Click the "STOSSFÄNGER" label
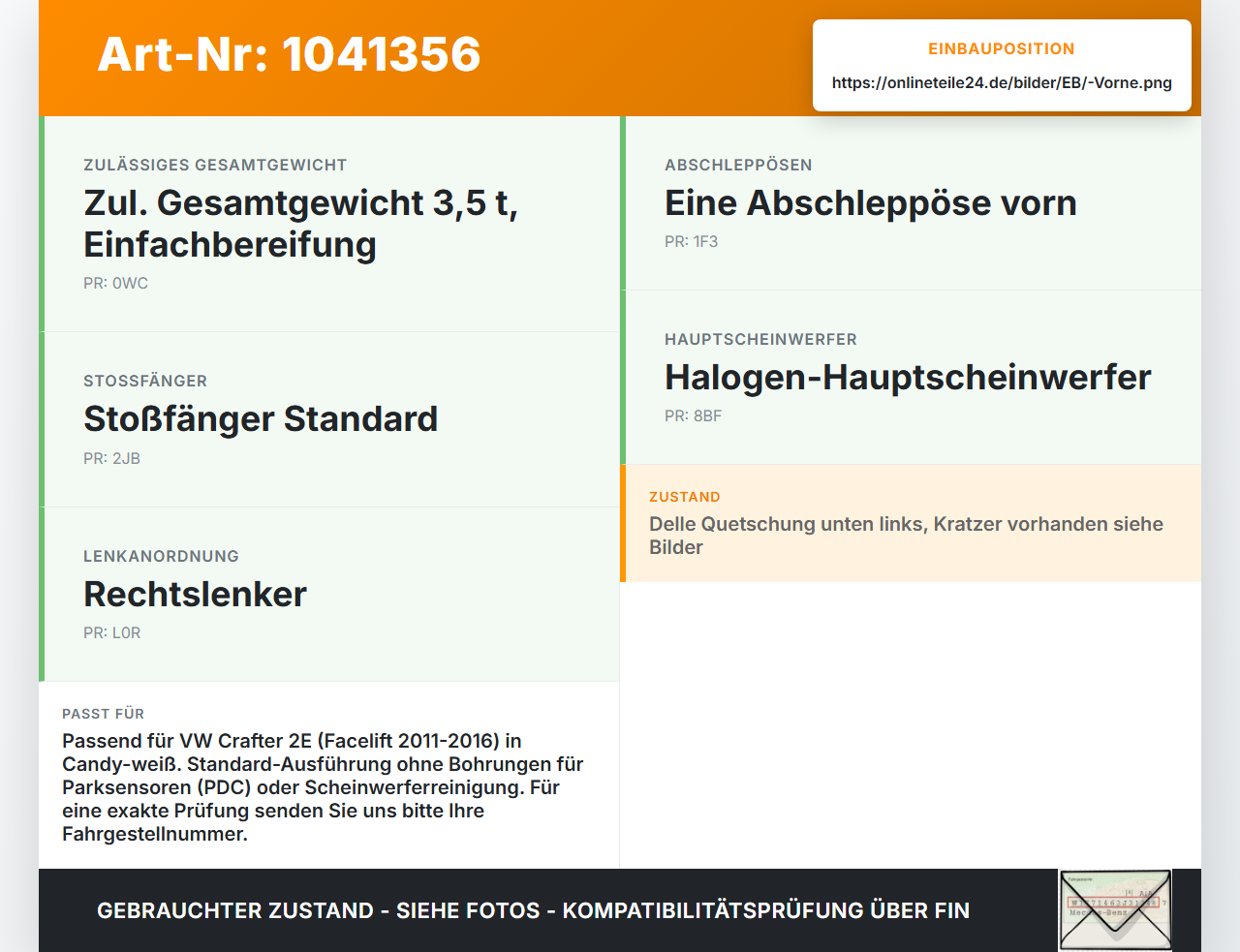This screenshot has height=952, width=1240. pos(145,382)
